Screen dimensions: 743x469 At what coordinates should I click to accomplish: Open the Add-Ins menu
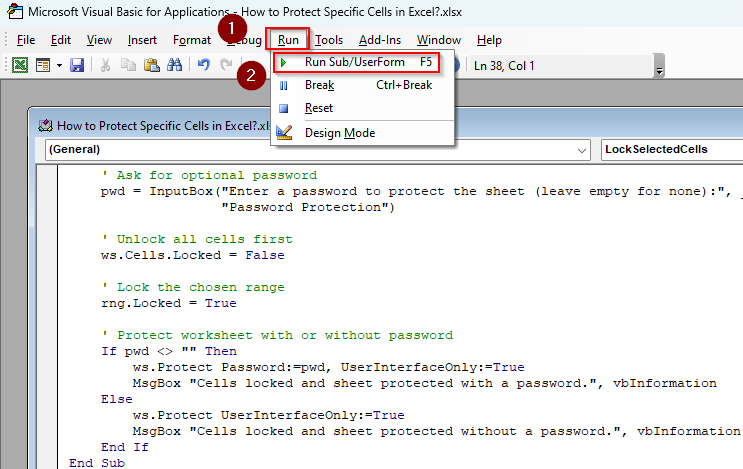click(x=378, y=40)
